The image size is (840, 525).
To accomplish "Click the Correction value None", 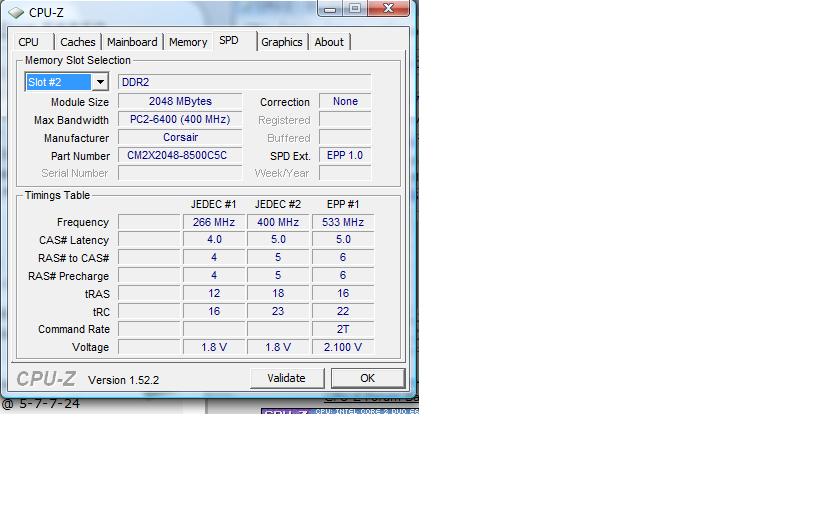I will pos(345,101).
